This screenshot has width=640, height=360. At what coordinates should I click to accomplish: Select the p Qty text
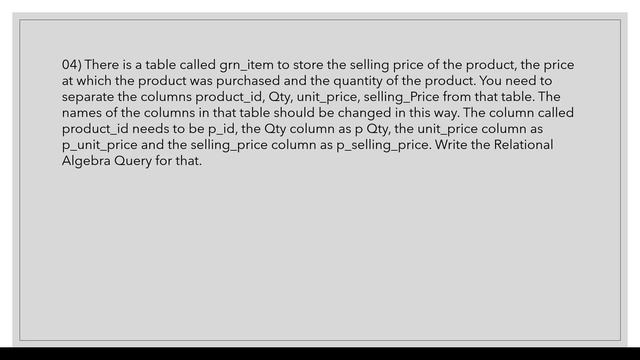[371, 129]
